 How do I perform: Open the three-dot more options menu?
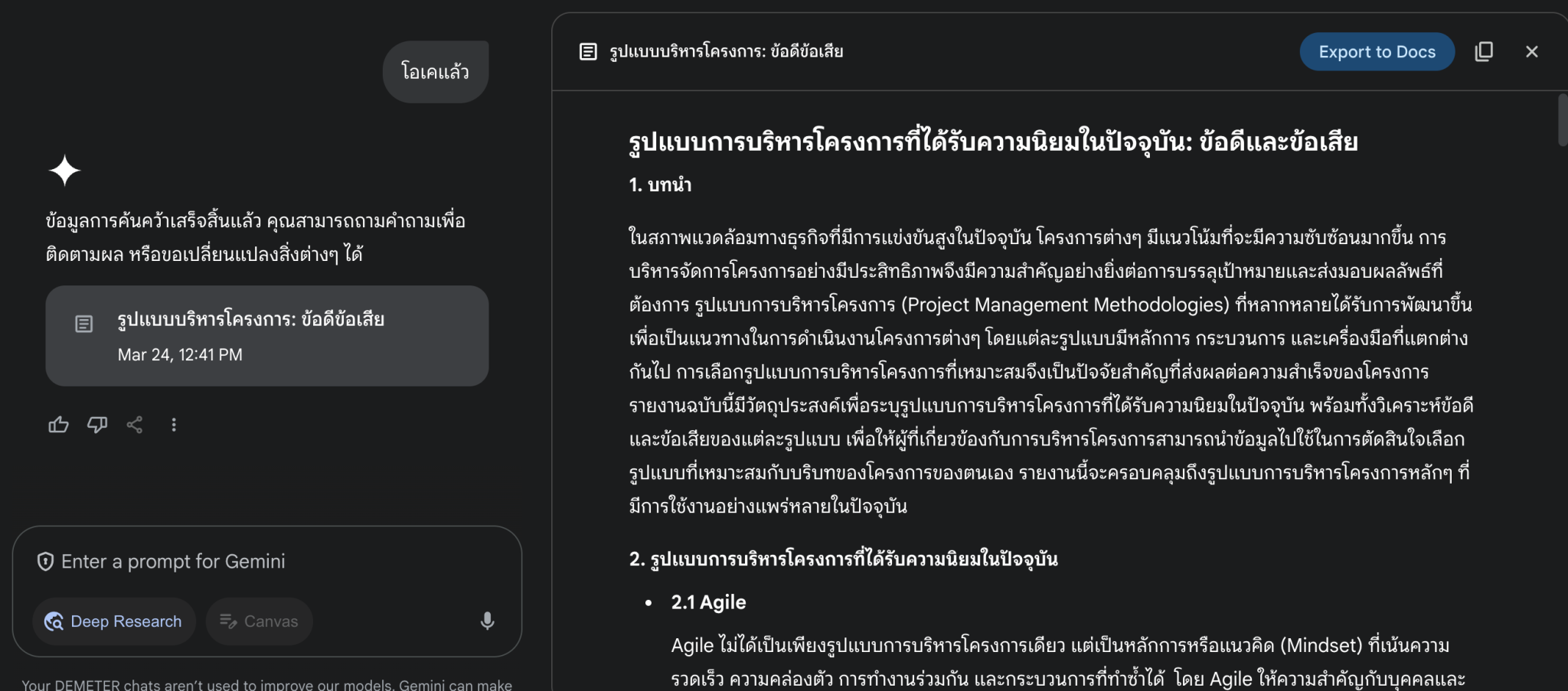point(174,425)
